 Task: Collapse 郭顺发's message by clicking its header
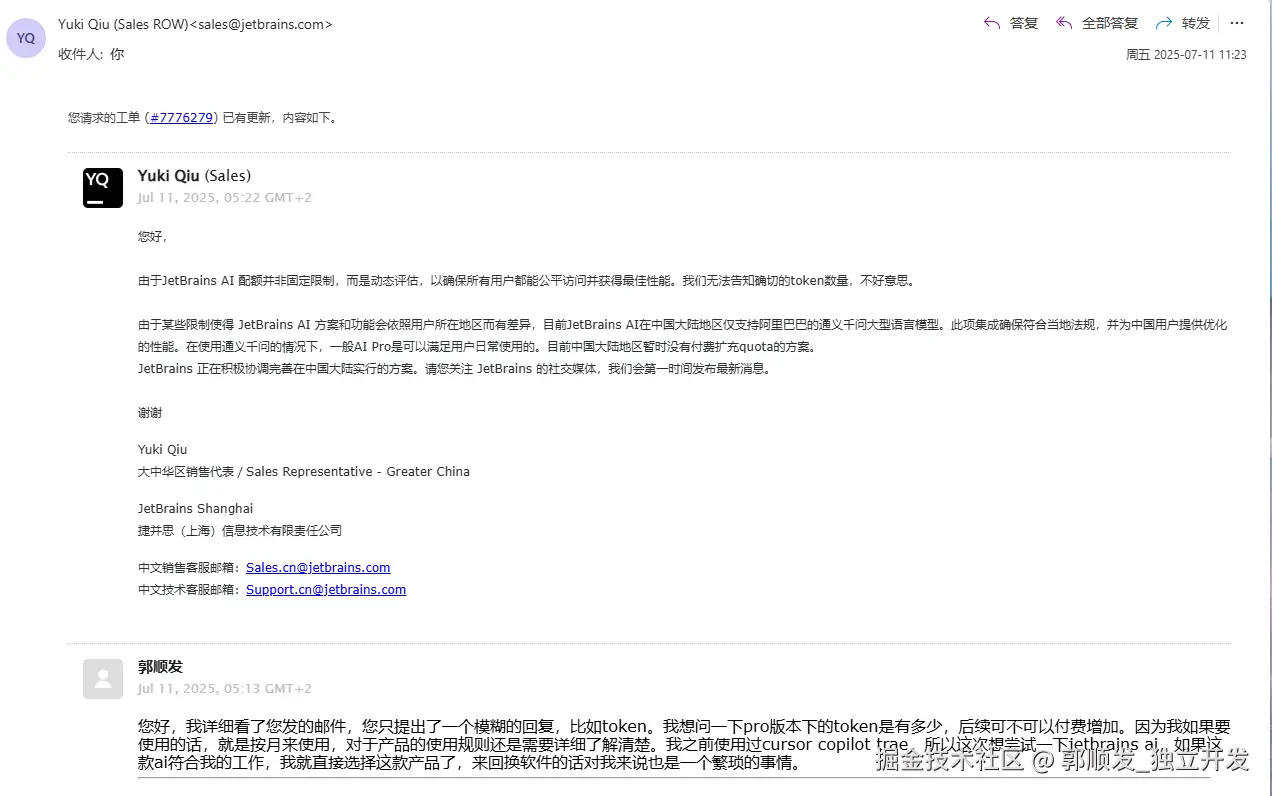pyautogui.click(x=159, y=666)
